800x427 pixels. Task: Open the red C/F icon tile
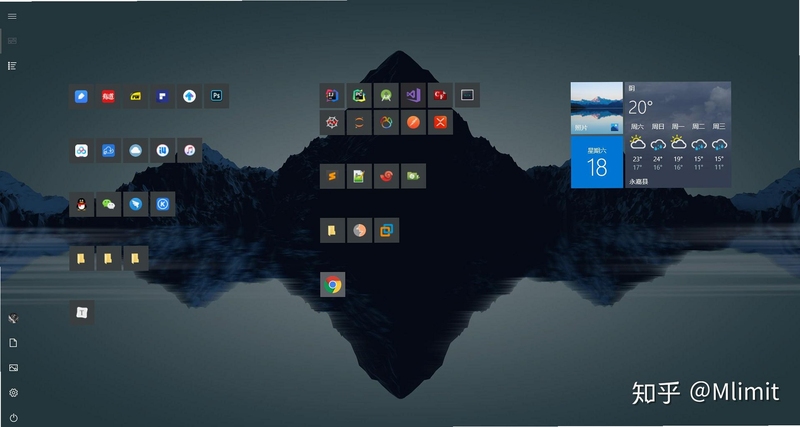[440, 95]
